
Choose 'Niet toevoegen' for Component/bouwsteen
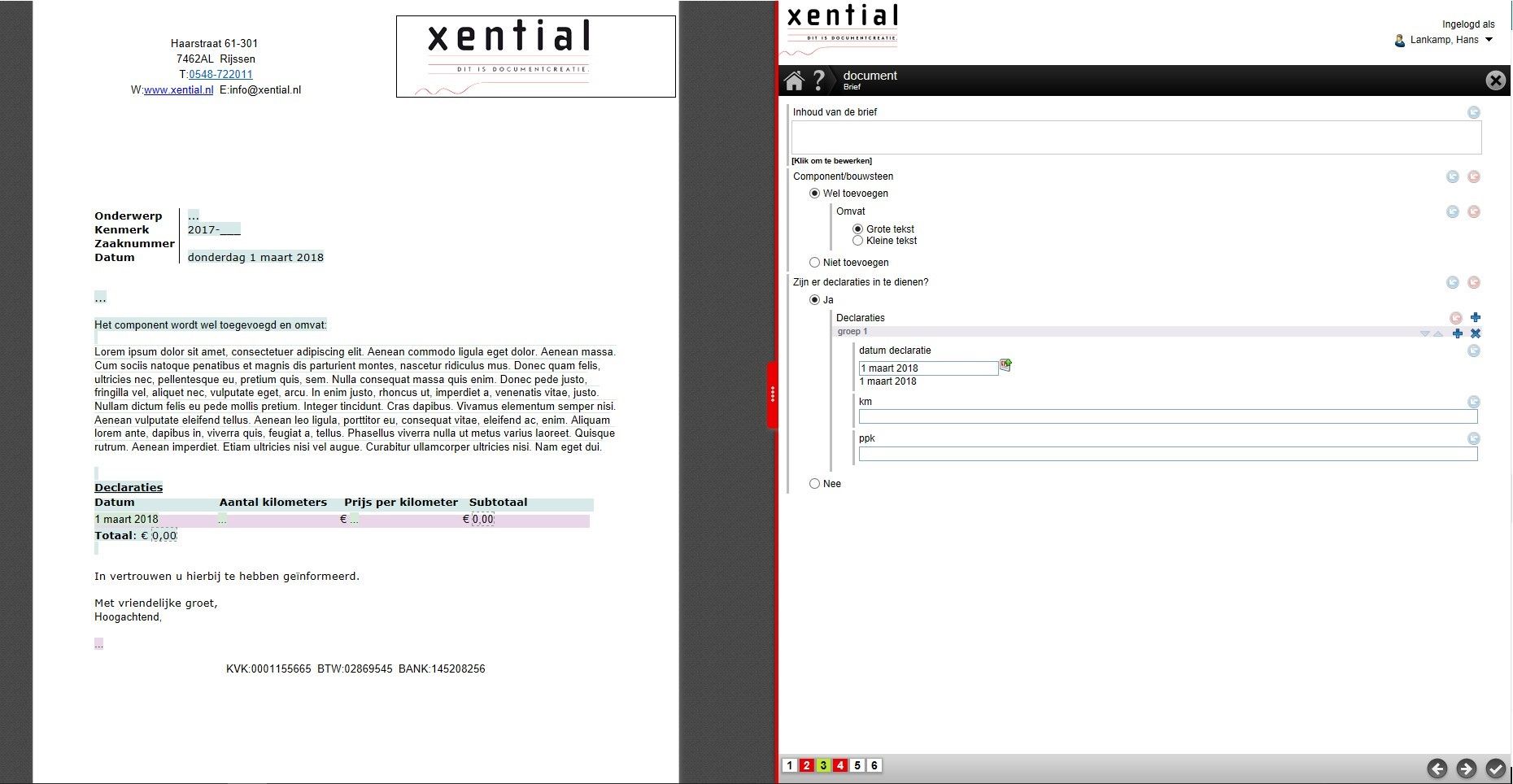point(814,263)
